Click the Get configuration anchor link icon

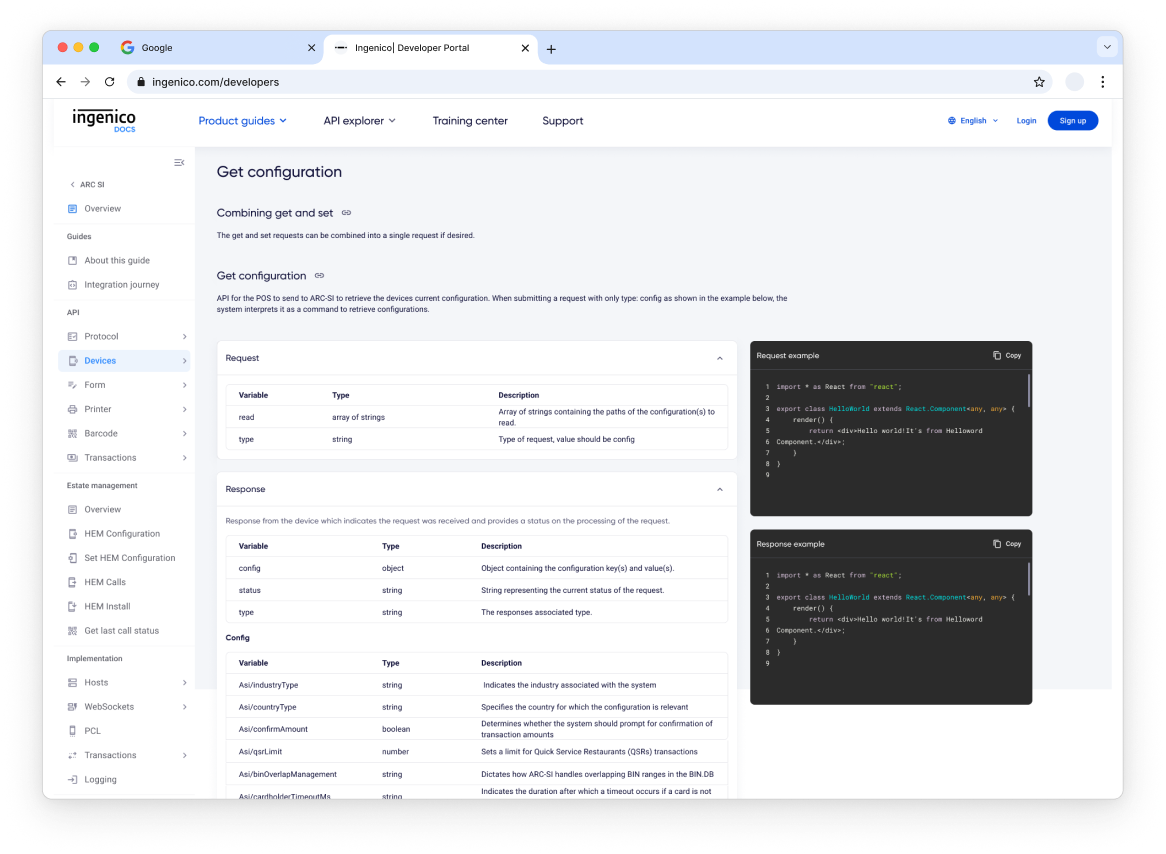click(x=319, y=275)
